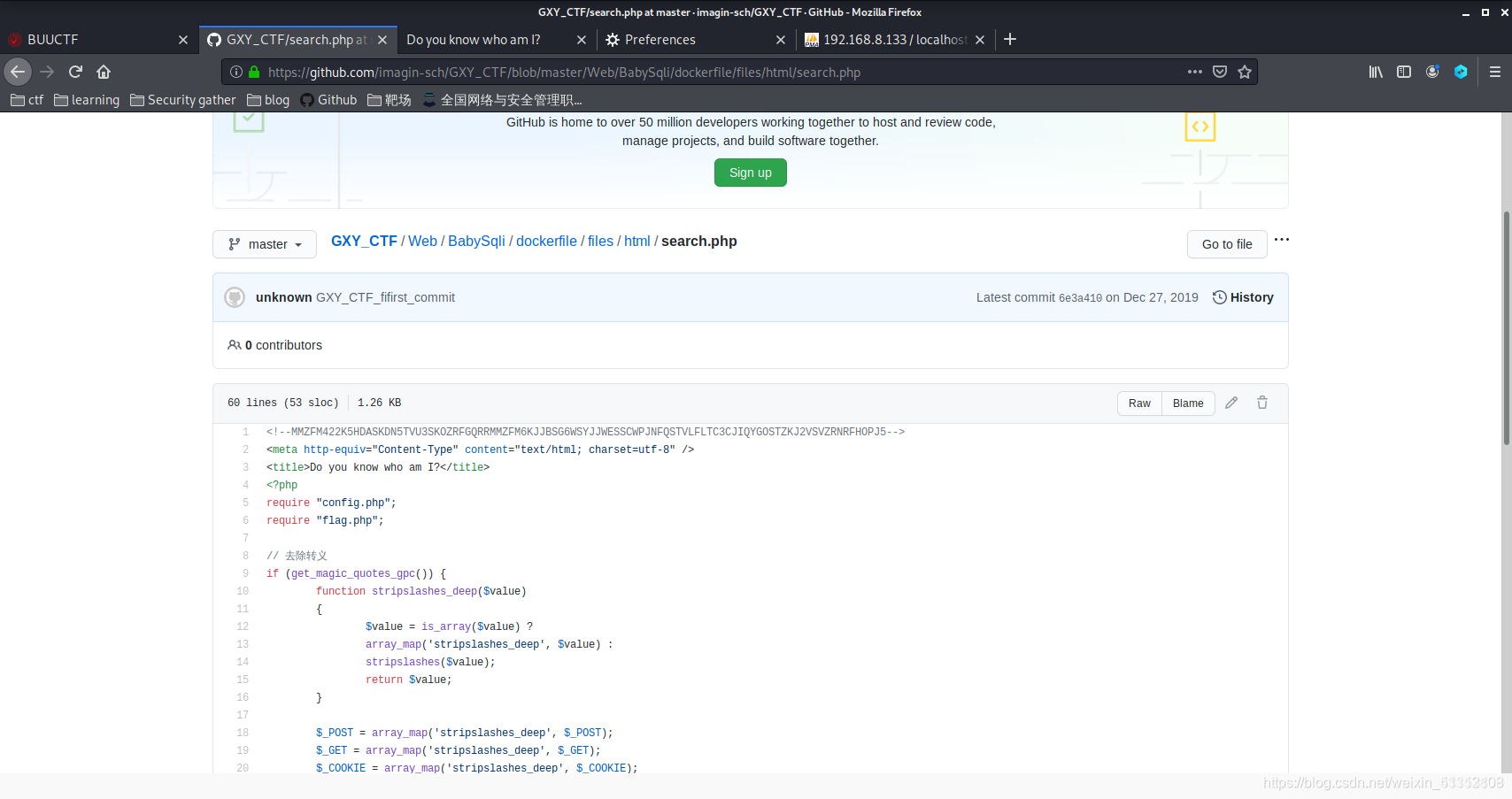Open the BabySqli breadcrumb link

476,241
